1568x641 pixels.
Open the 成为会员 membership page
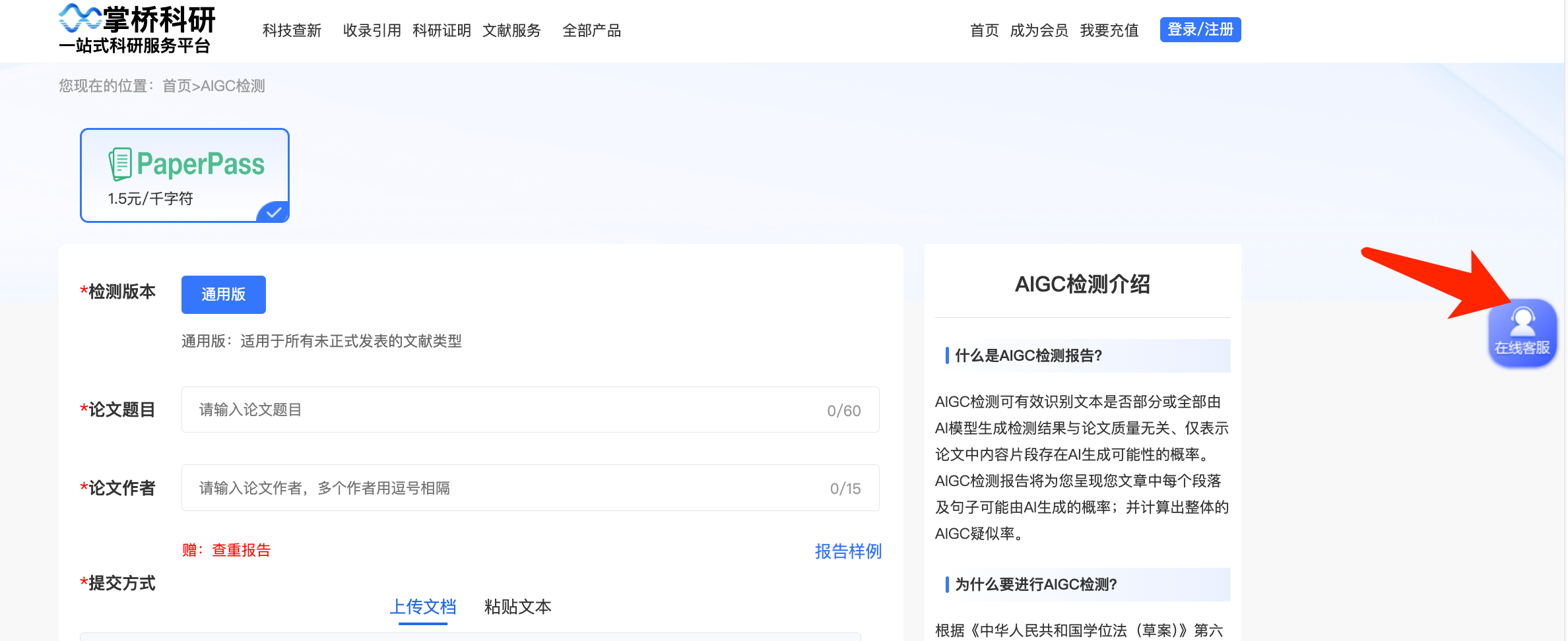point(1039,30)
